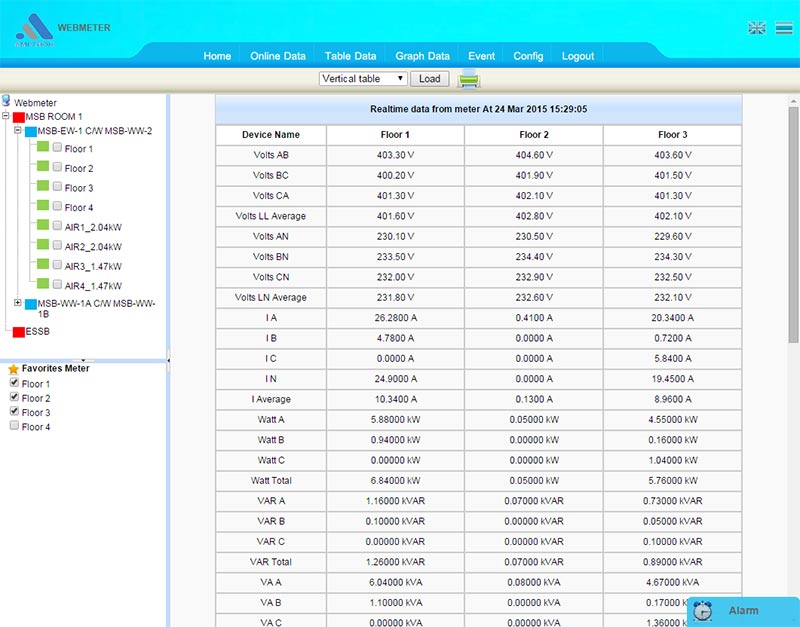Check the AIR1_2.04kW box
Viewport: 800px width, 627px height.
click(57, 225)
